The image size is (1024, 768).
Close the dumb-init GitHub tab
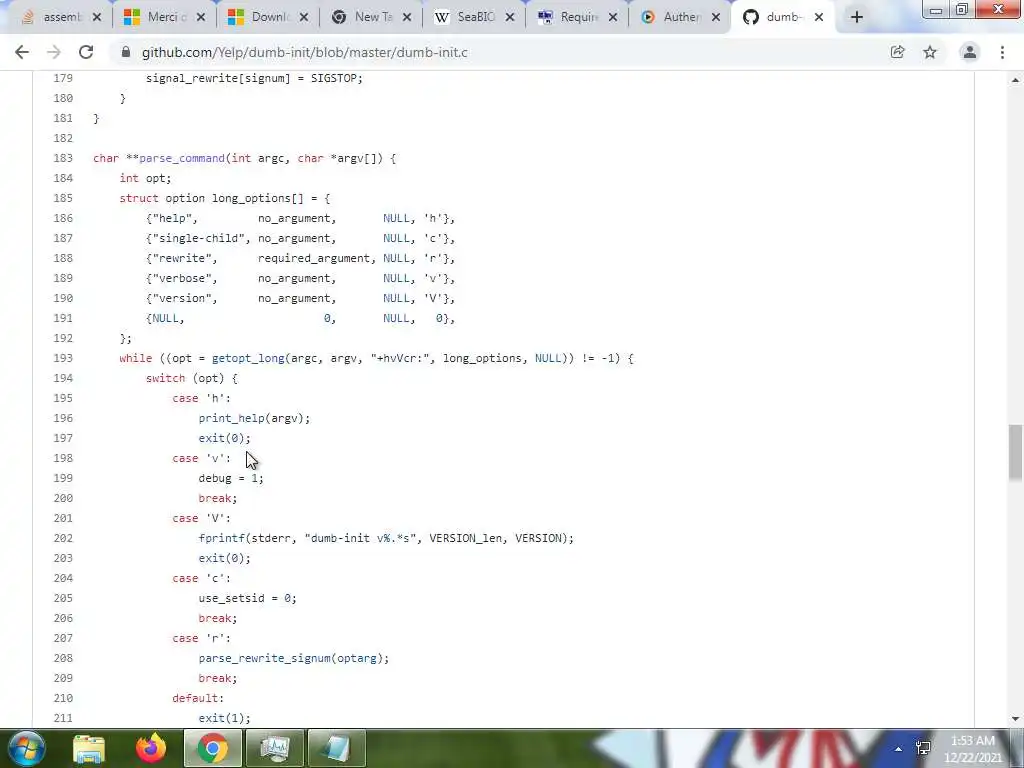[x=819, y=17]
